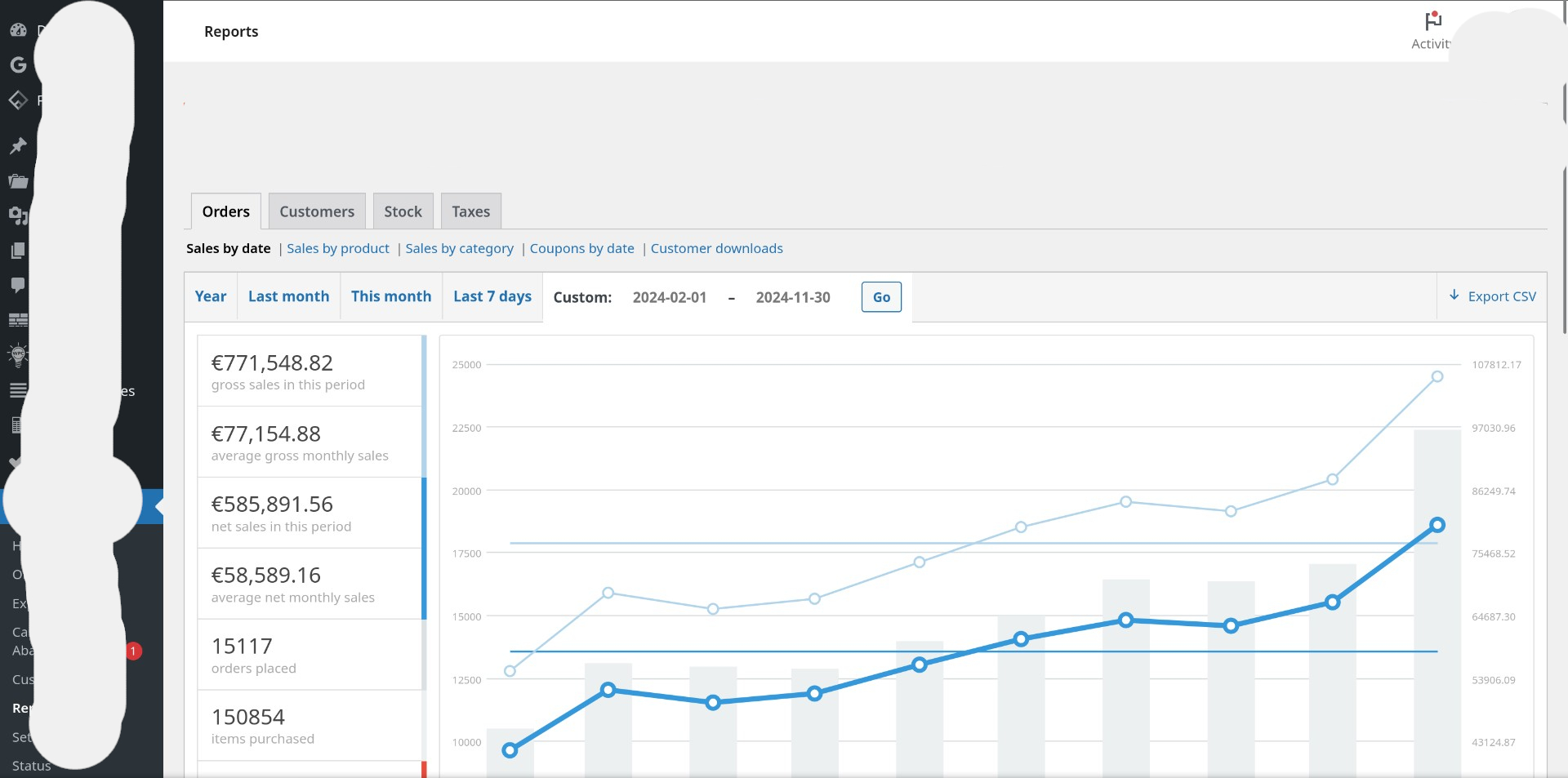Open the Dashboard gauge icon in sidebar

[18, 30]
